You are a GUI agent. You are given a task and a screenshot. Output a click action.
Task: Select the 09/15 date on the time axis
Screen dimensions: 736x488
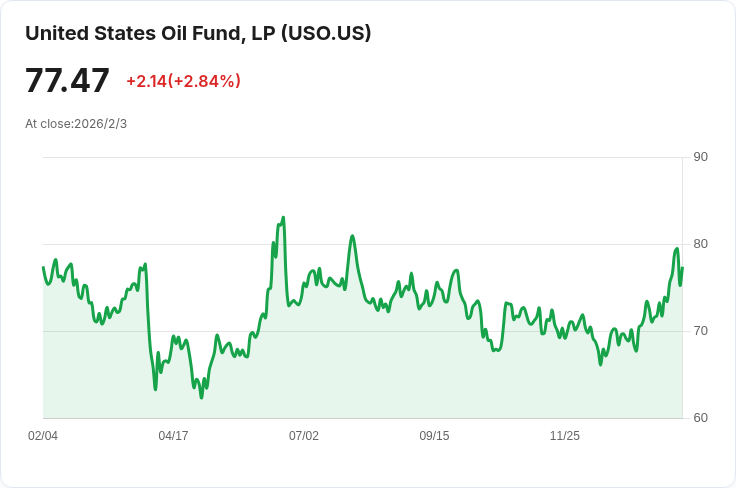tap(434, 436)
